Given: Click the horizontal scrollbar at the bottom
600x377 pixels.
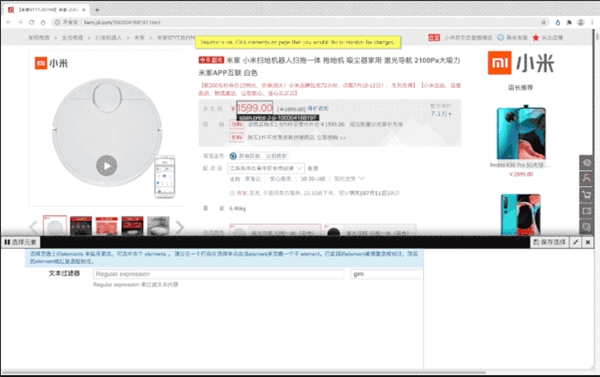Looking at the screenshot, I should 245,372.
